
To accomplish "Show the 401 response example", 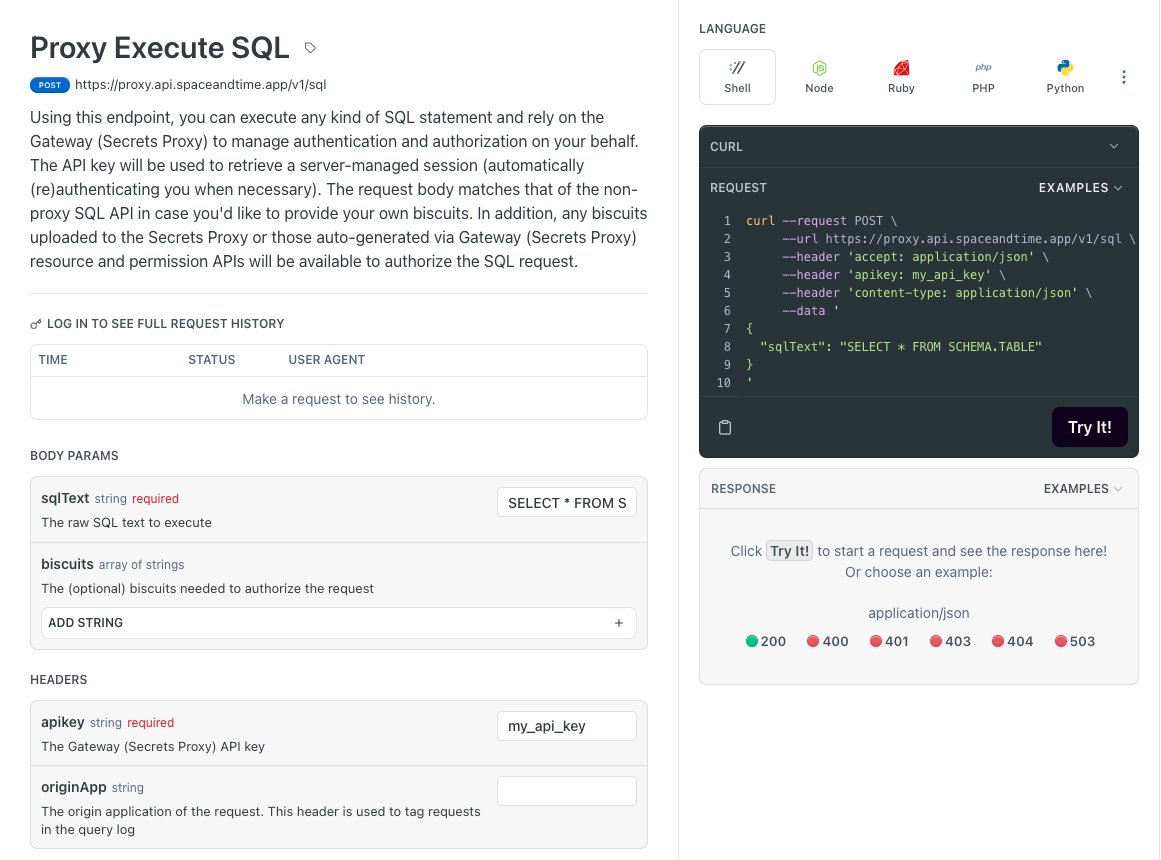I will coord(889,641).
